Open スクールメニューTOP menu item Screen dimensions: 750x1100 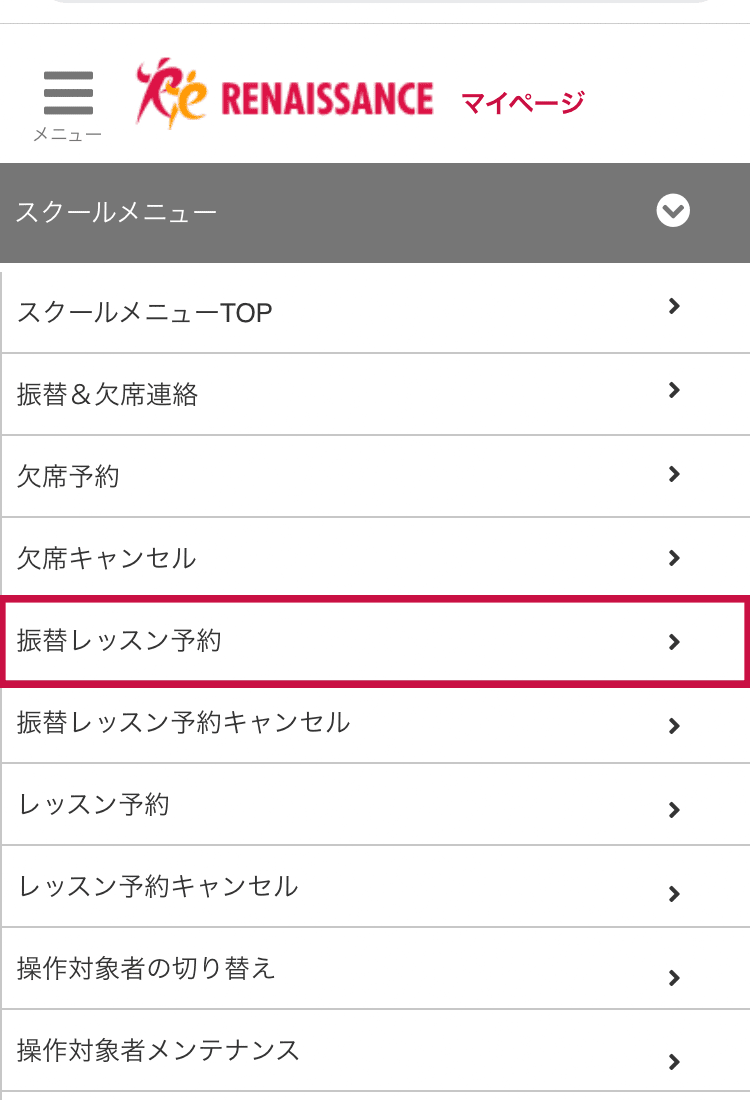pyautogui.click(x=375, y=312)
